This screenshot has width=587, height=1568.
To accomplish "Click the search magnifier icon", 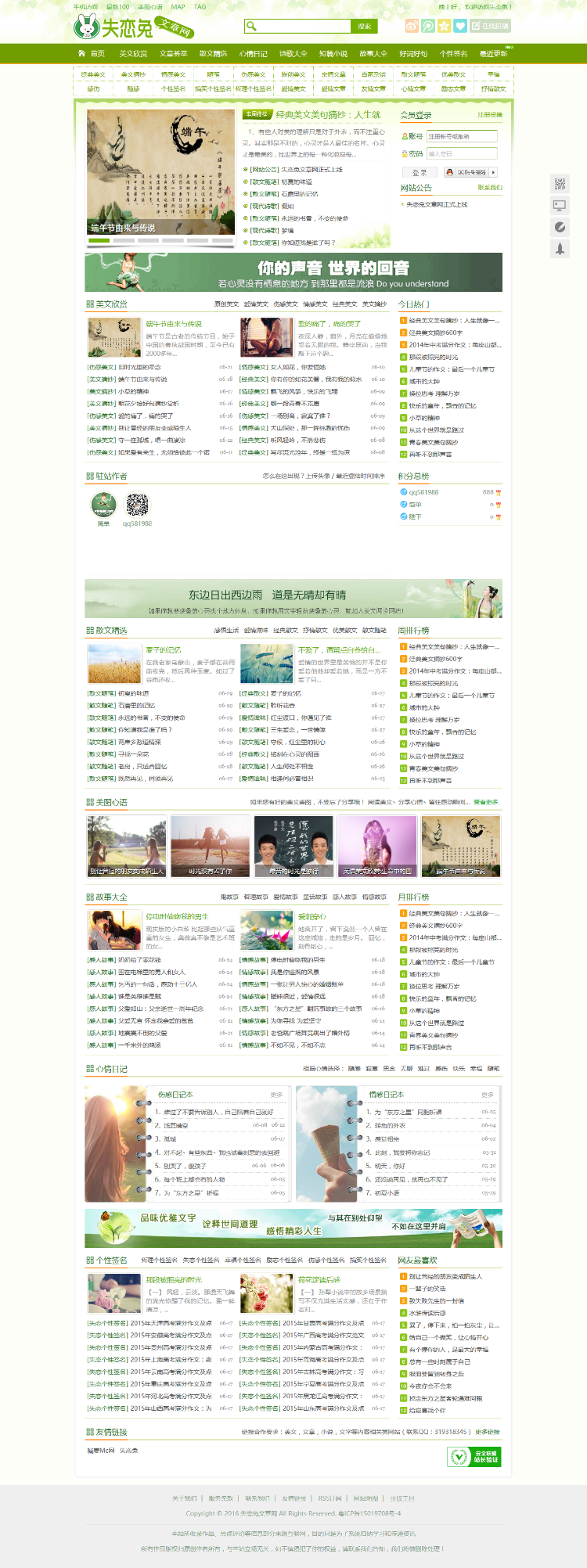I will click(251, 26).
